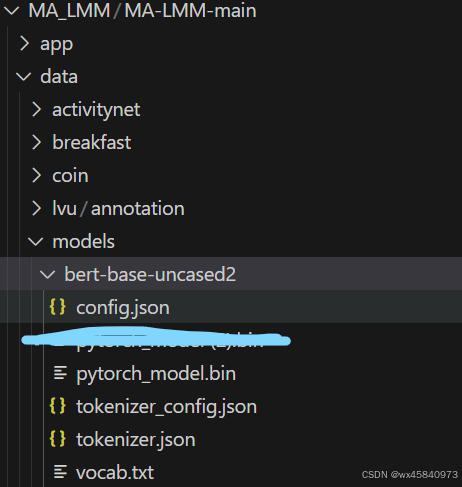Click the MA_LMM path segment
462x487 pixels.
(x=69, y=11)
